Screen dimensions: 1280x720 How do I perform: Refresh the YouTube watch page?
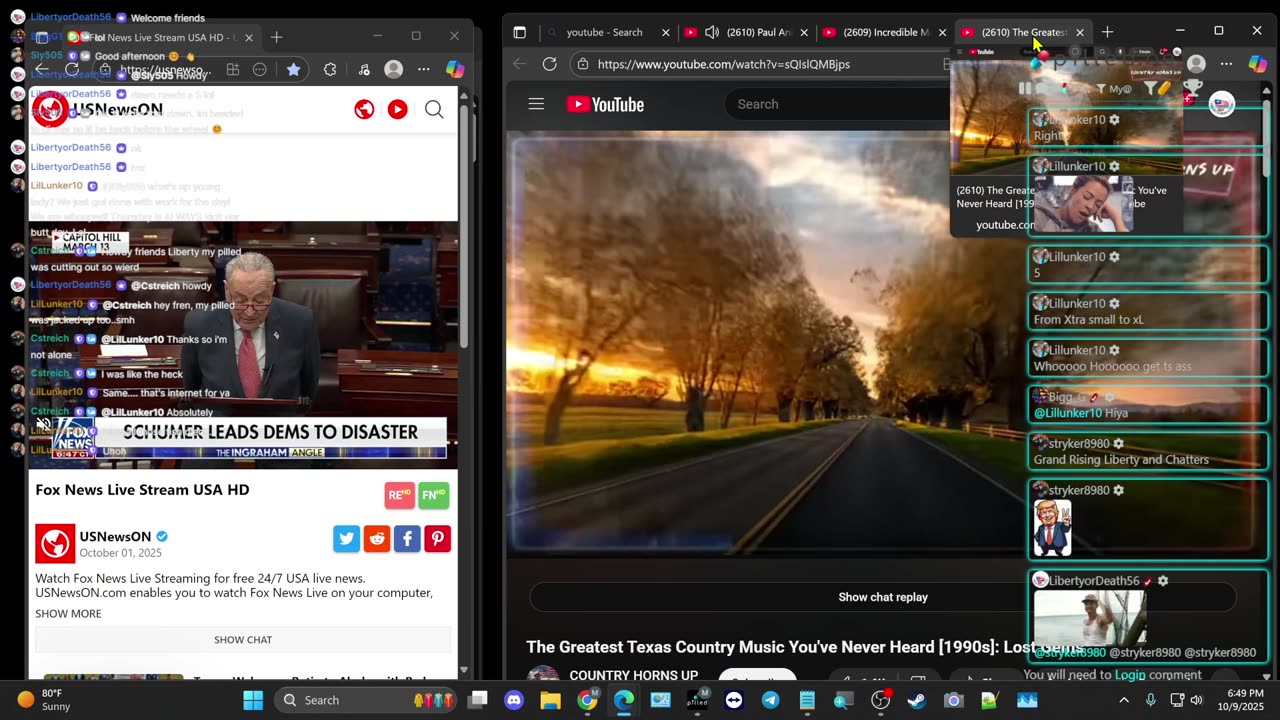pos(550,64)
